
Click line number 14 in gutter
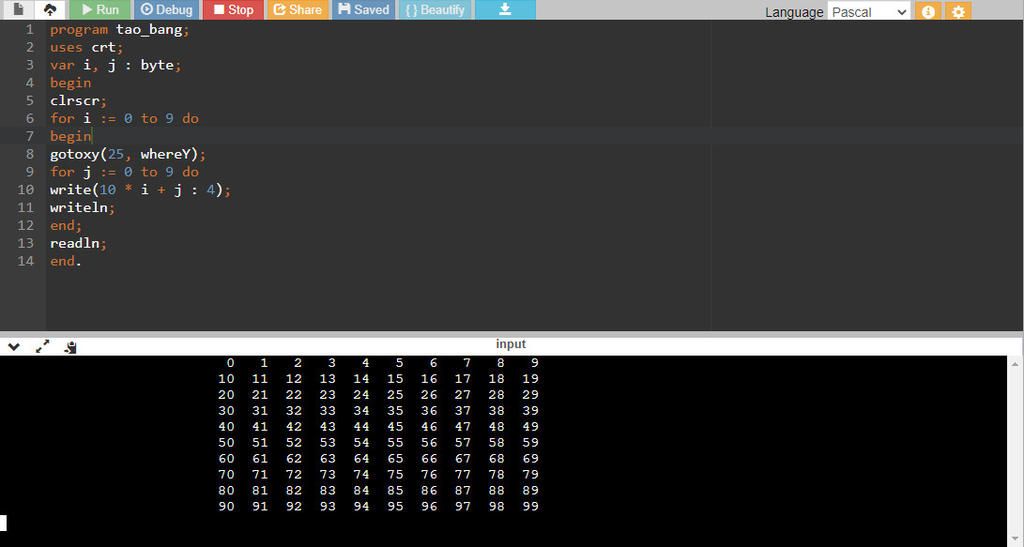coord(26,261)
